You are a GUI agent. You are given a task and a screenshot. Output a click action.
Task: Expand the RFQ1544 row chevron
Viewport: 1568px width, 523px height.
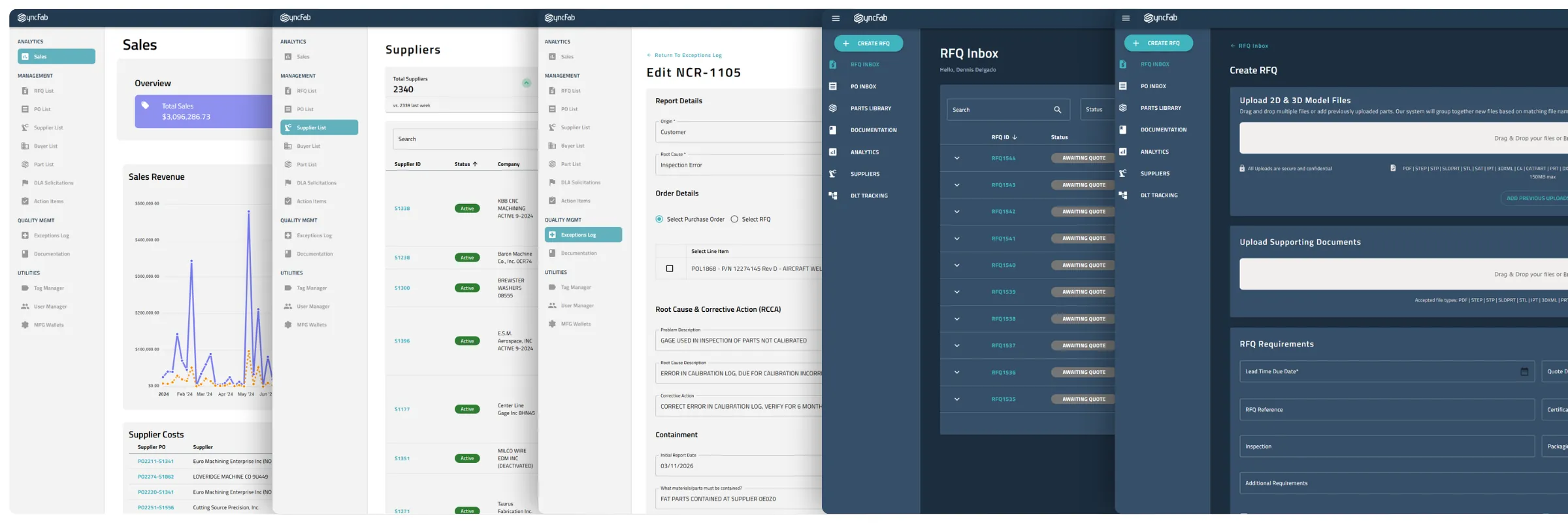click(x=956, y=158)
